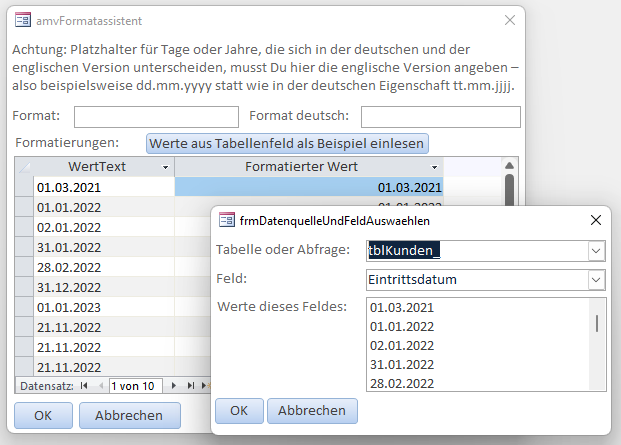This screenshot has height=445, width=621.
Task: Click row selector of the 01.03.2021 record
Action: click(x=24, y=187)
